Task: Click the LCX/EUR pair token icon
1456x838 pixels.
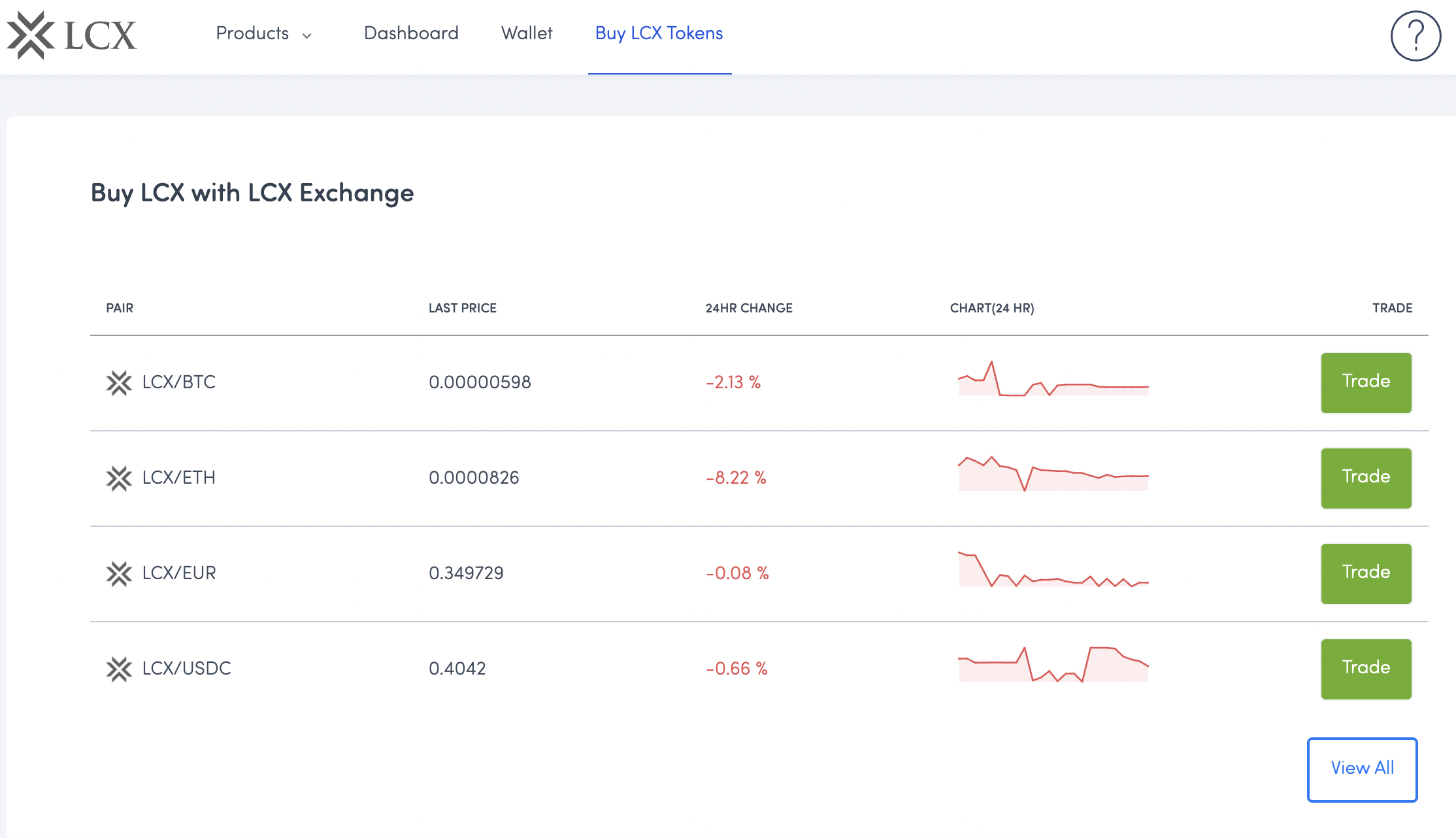Action: [x=119, y=574]
